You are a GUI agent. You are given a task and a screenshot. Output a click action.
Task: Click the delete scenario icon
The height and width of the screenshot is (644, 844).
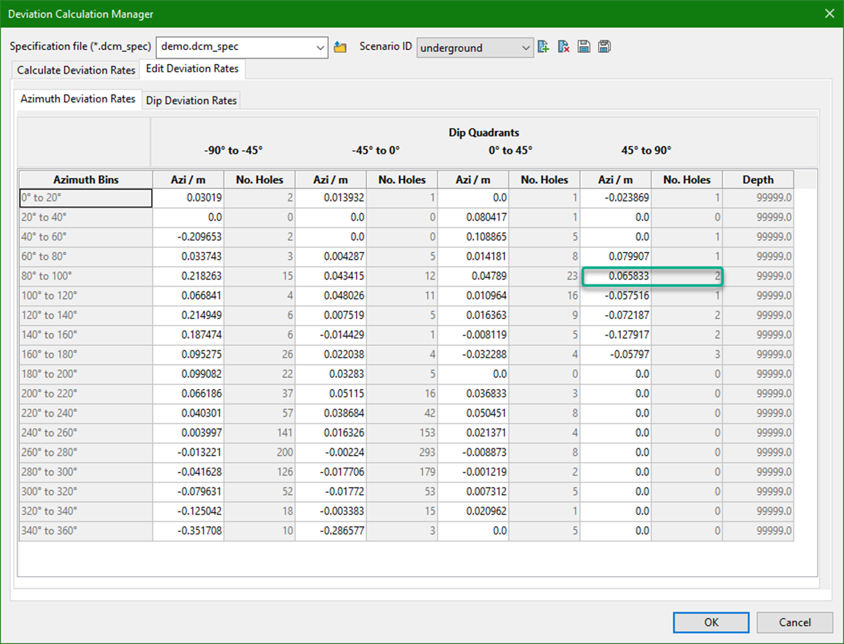point(563,47)
